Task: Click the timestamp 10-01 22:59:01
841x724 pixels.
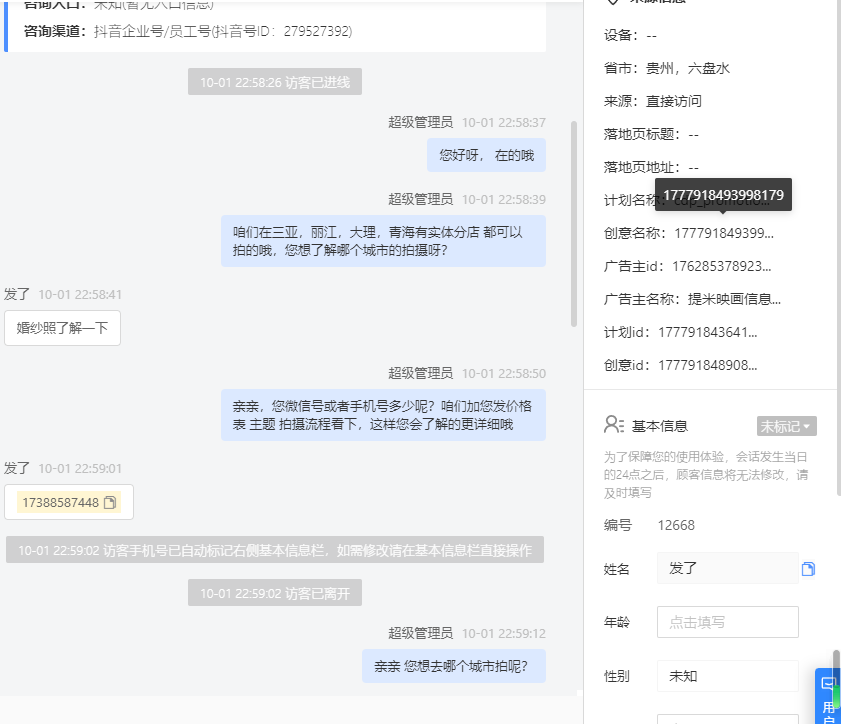Action: pyautogui.click(x=80, y=468)
